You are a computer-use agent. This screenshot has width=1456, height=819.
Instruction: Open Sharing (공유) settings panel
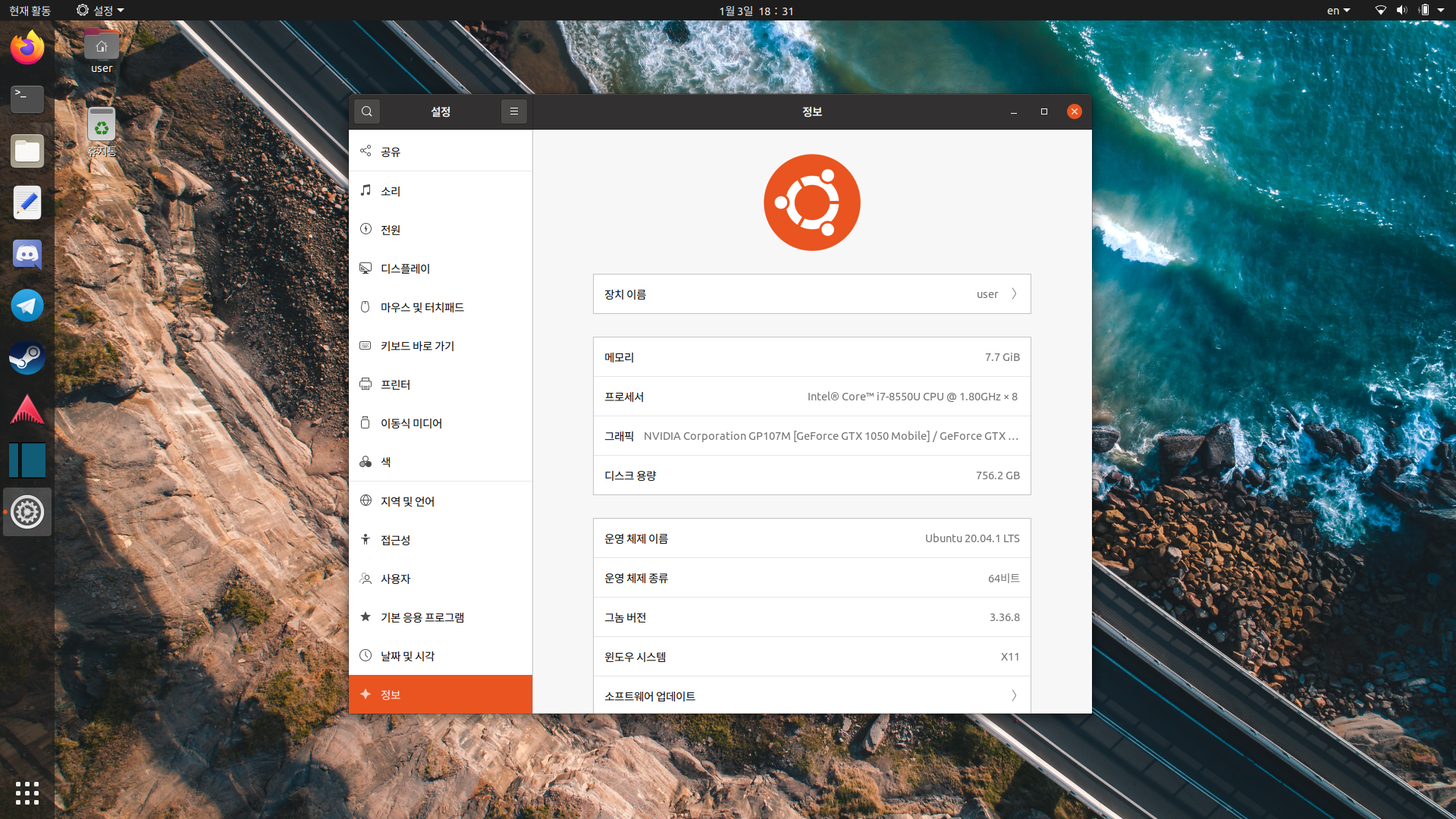[440, 152]
